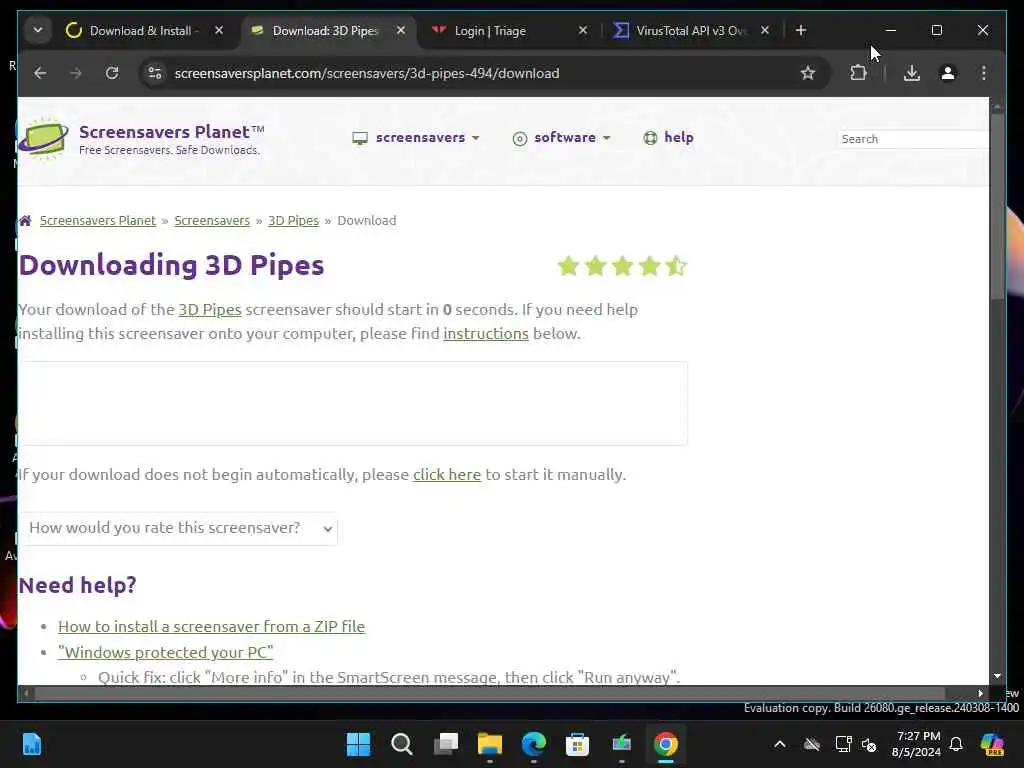1024x768 pixels.
Task: Open the Extensions puzzle icon
Action: point(858,73)
